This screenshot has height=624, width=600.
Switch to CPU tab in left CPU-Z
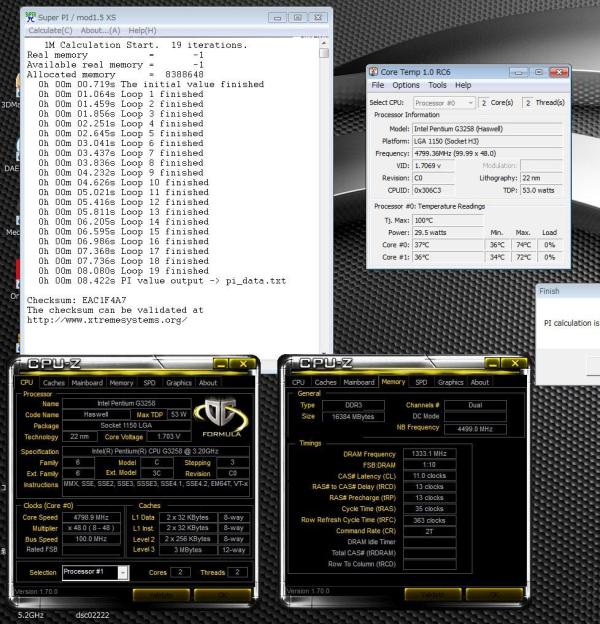[27, 382]
